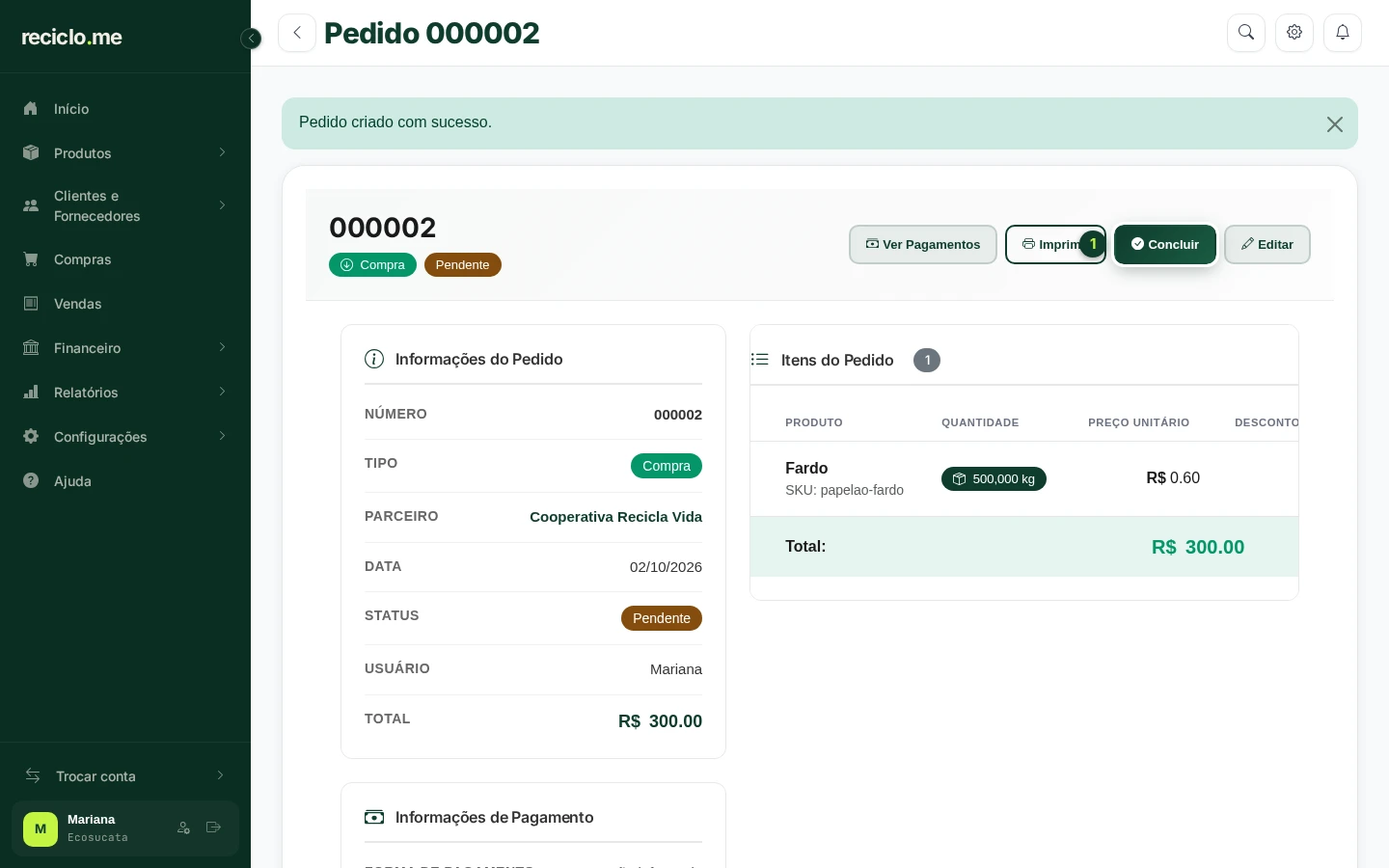Click the Concluir button
Image resolution: width=1389 pixels, height=868 pixels.
pyautogui.click(x=1165, y=244)
